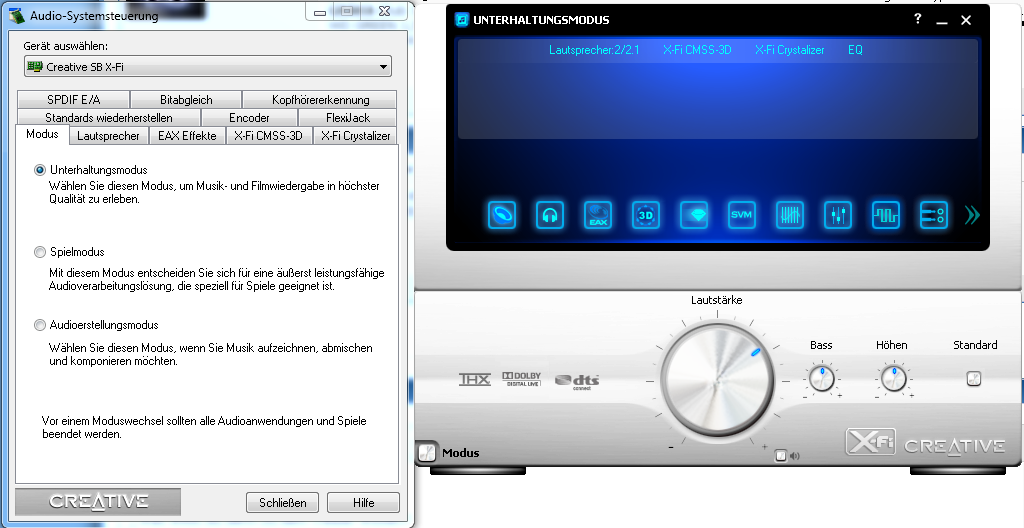Minimize the Audio-Systemsteuerung window

(x=320, y=12)
